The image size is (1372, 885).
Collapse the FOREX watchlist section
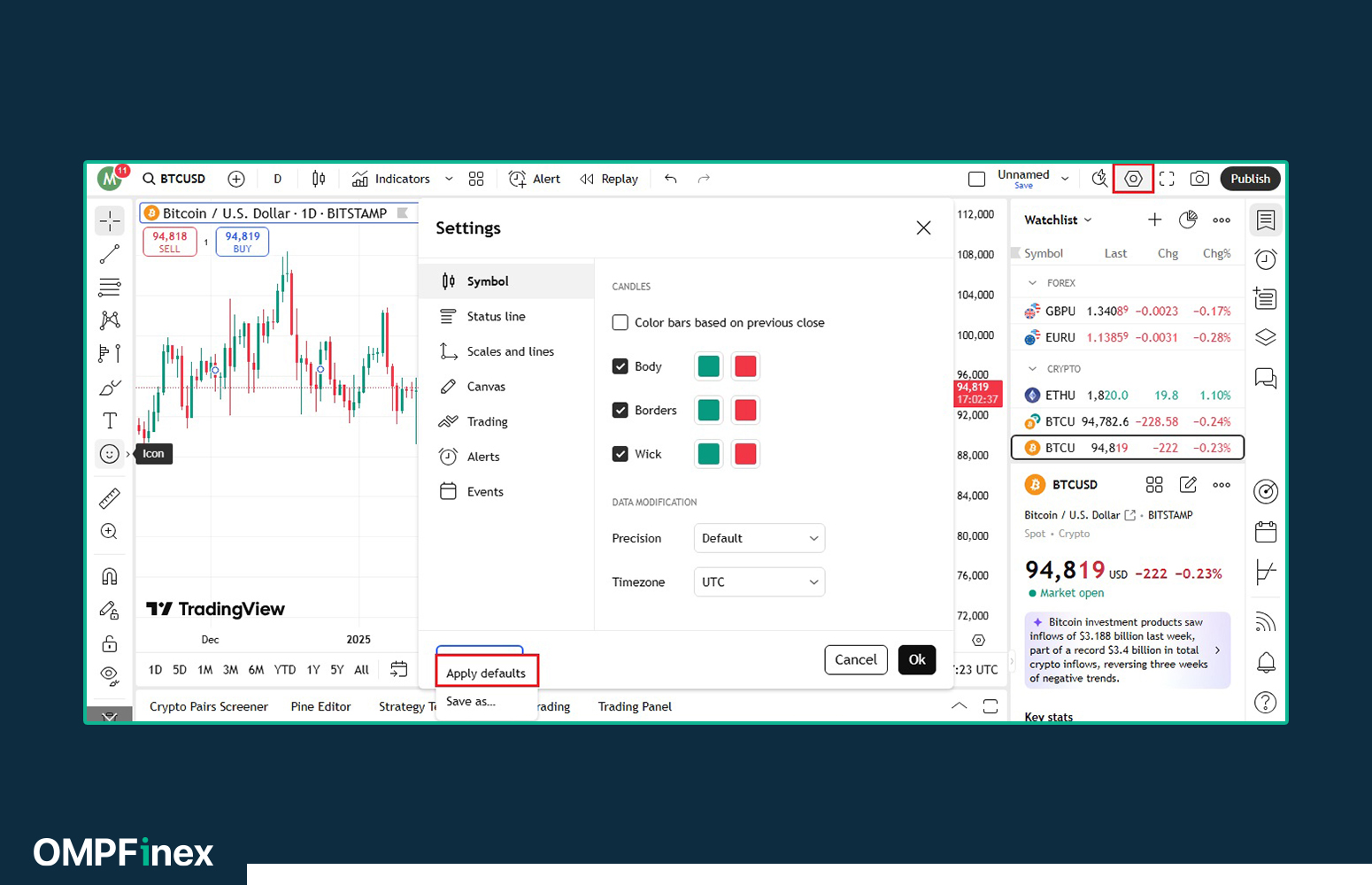pos(1032,283)
